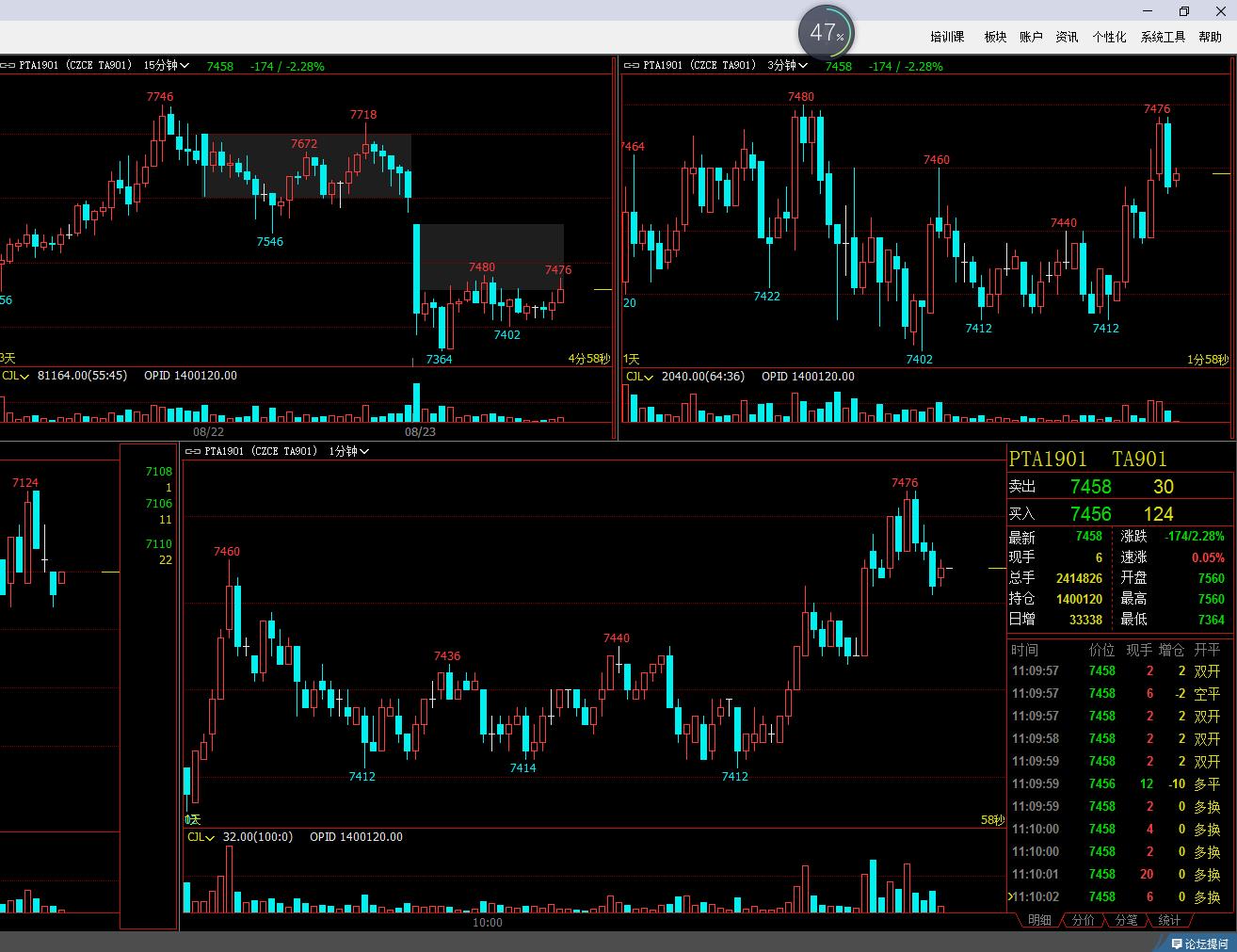1237x952 pixels.
Task: Click the 买入 price 7456
Action: [1090, 514]
